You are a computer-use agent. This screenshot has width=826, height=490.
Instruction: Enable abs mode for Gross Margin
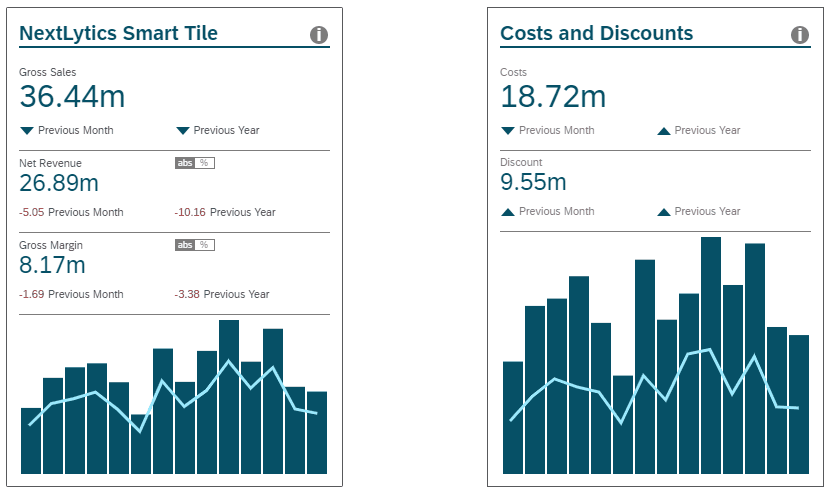(185, 245)
